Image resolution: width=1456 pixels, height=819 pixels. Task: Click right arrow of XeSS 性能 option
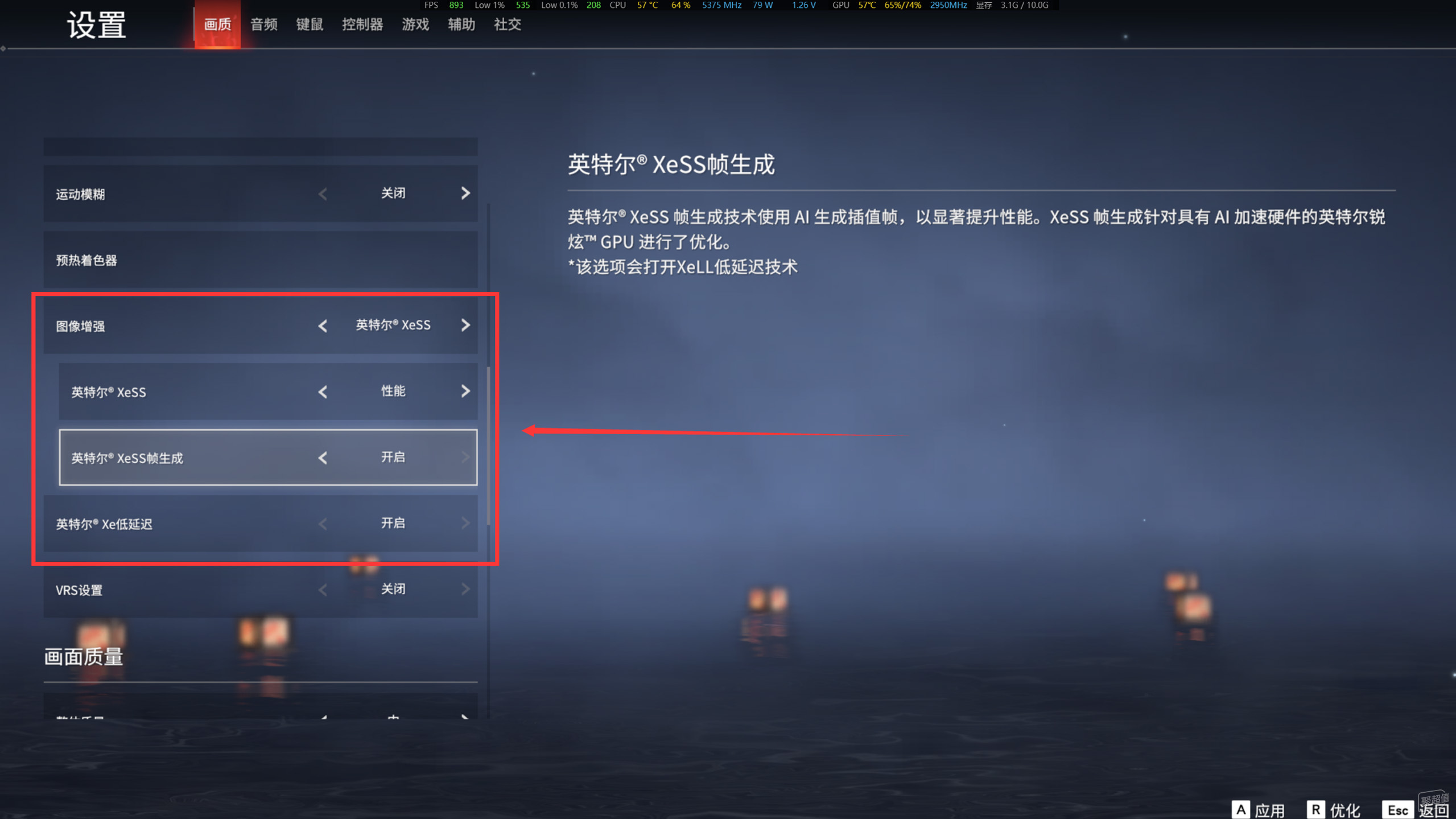coord(465,391)
